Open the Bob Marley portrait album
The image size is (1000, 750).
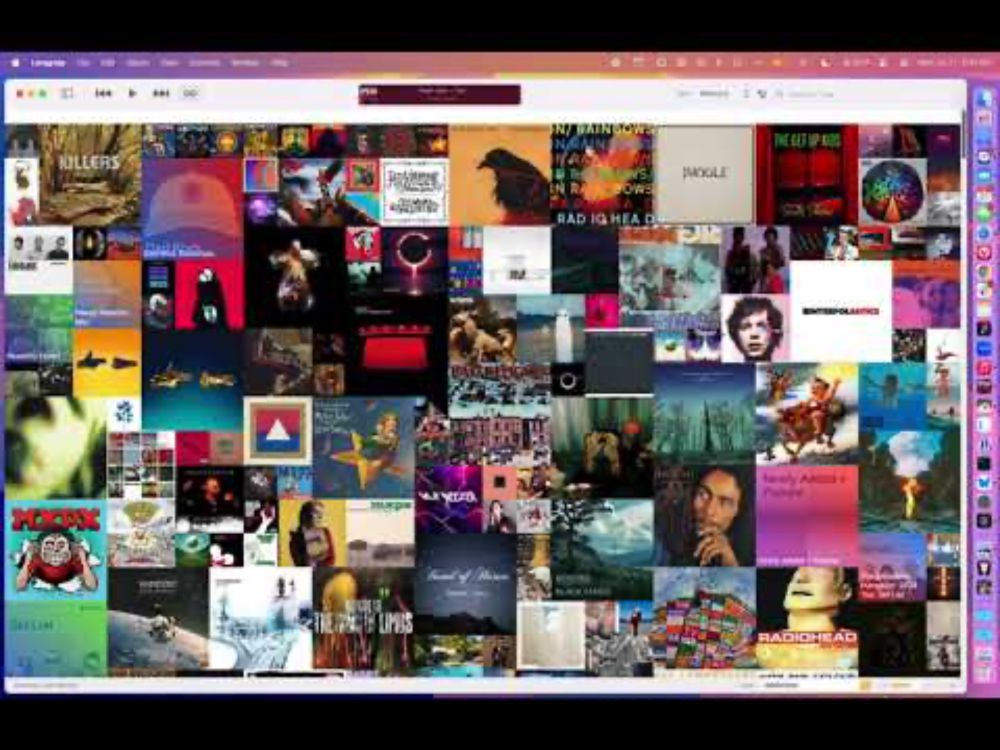704,515
